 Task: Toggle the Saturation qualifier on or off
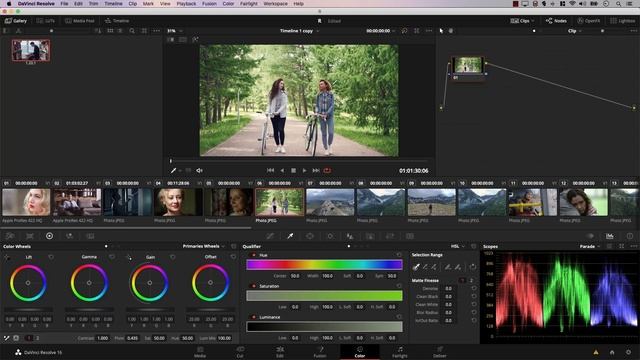tap(253, 286)
